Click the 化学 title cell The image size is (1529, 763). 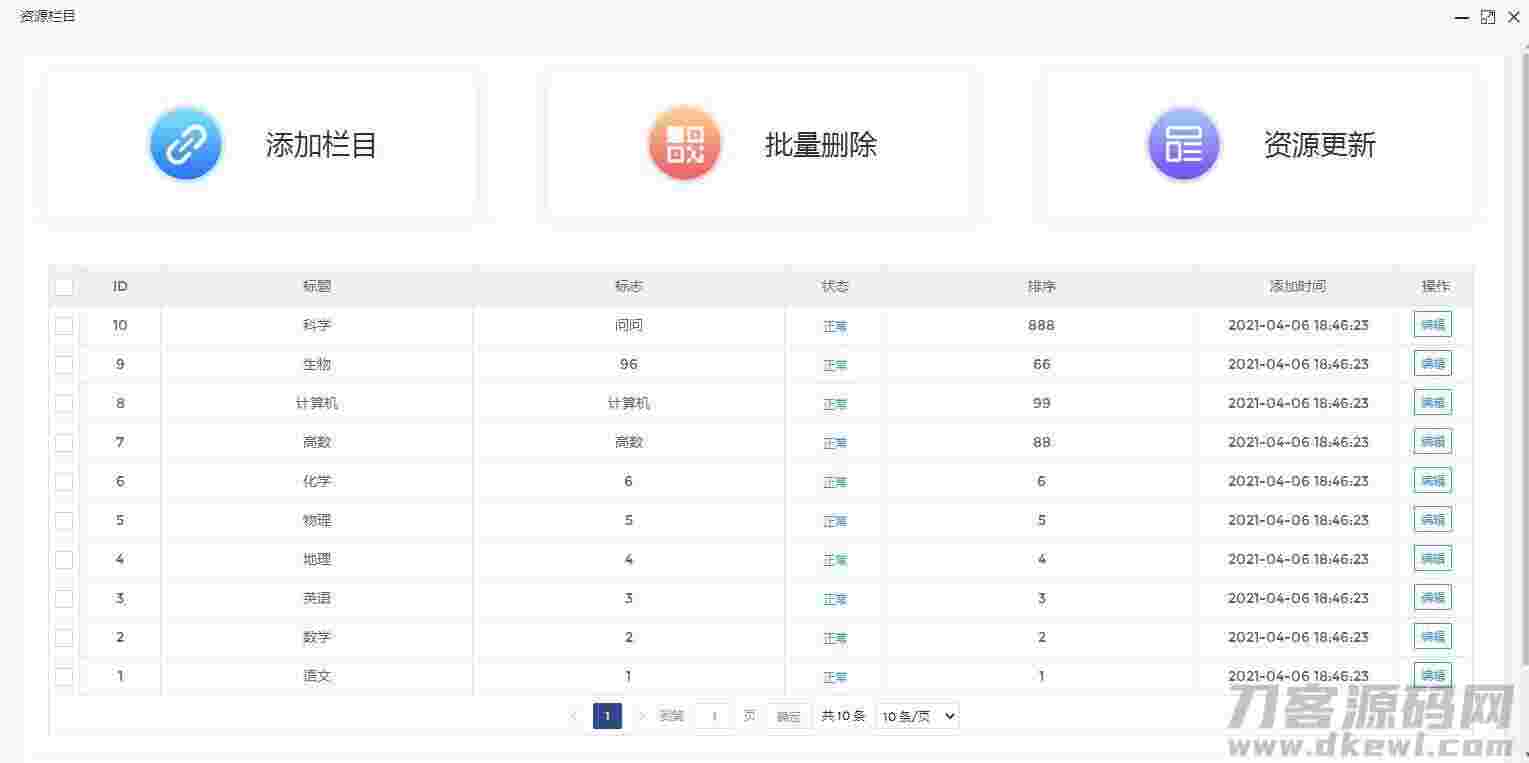click(317, 481)
